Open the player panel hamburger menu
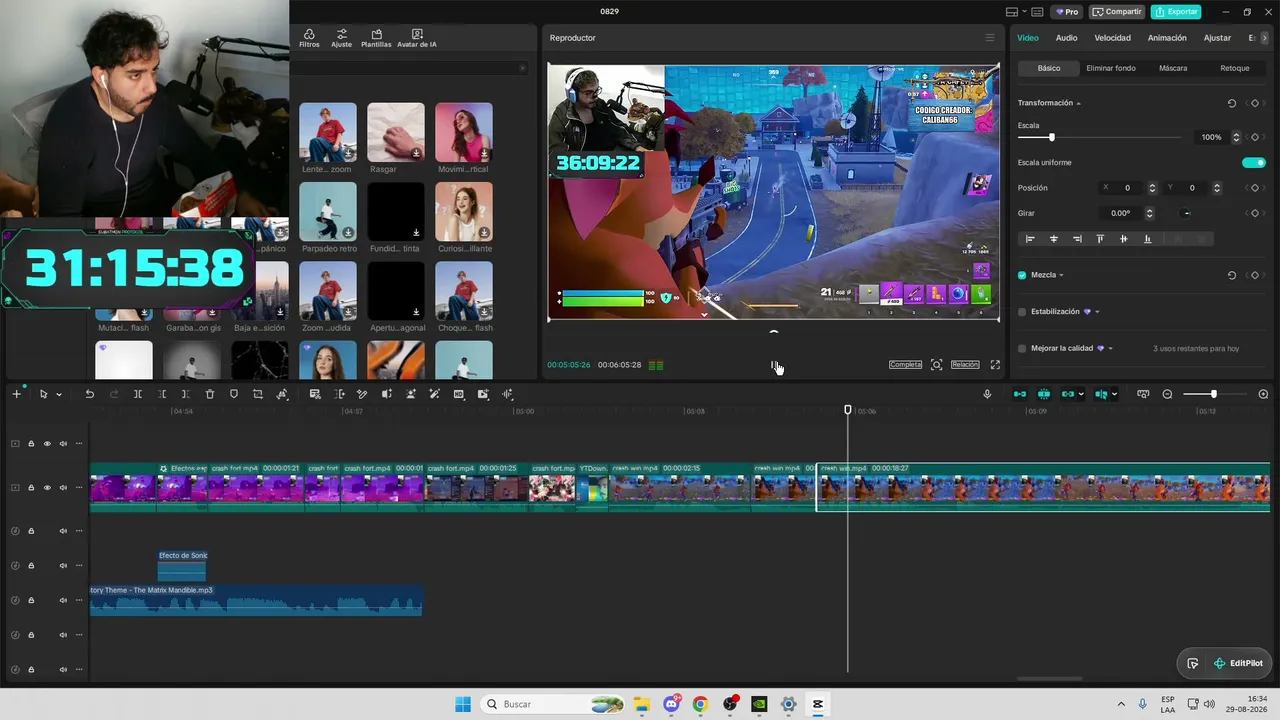The width and height of the screenshot is (1280, 720). coord(990,38)
